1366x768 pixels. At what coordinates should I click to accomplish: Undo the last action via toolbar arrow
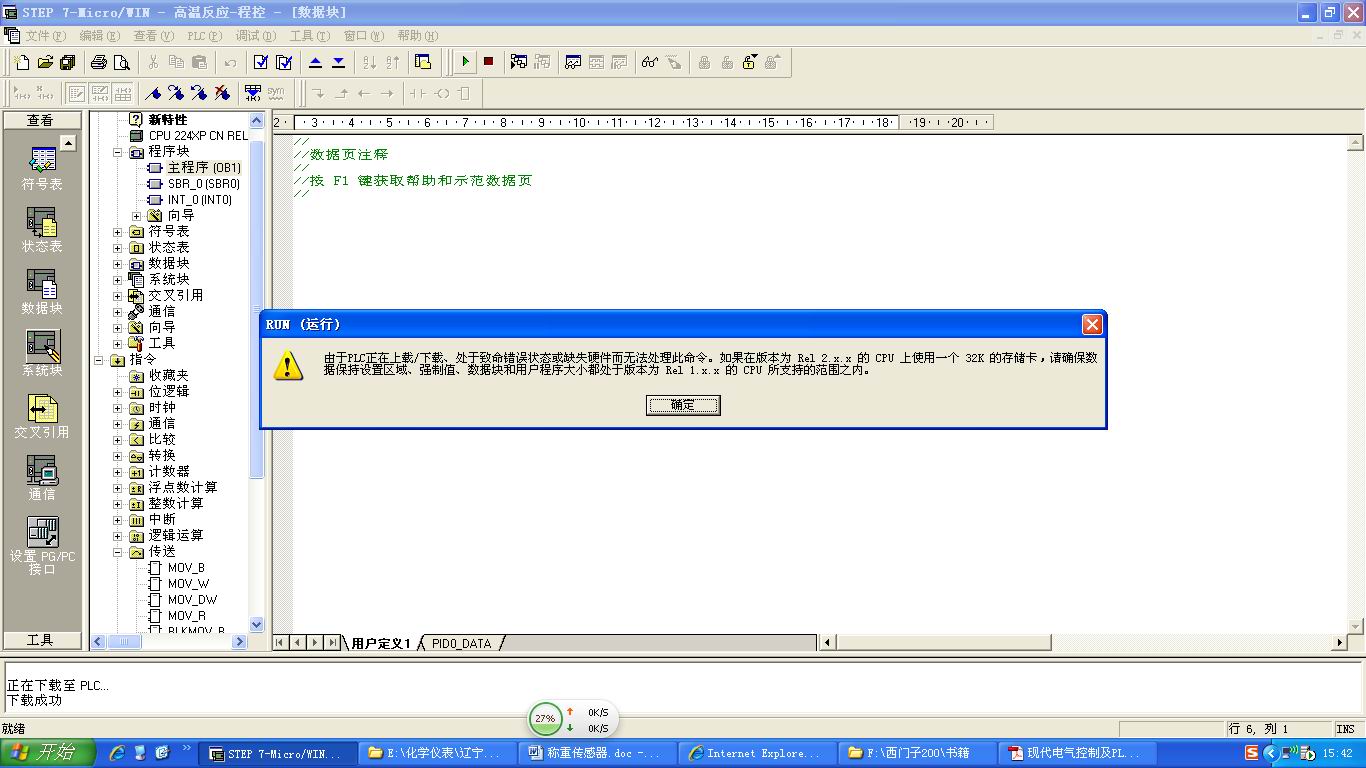[230, 62]
